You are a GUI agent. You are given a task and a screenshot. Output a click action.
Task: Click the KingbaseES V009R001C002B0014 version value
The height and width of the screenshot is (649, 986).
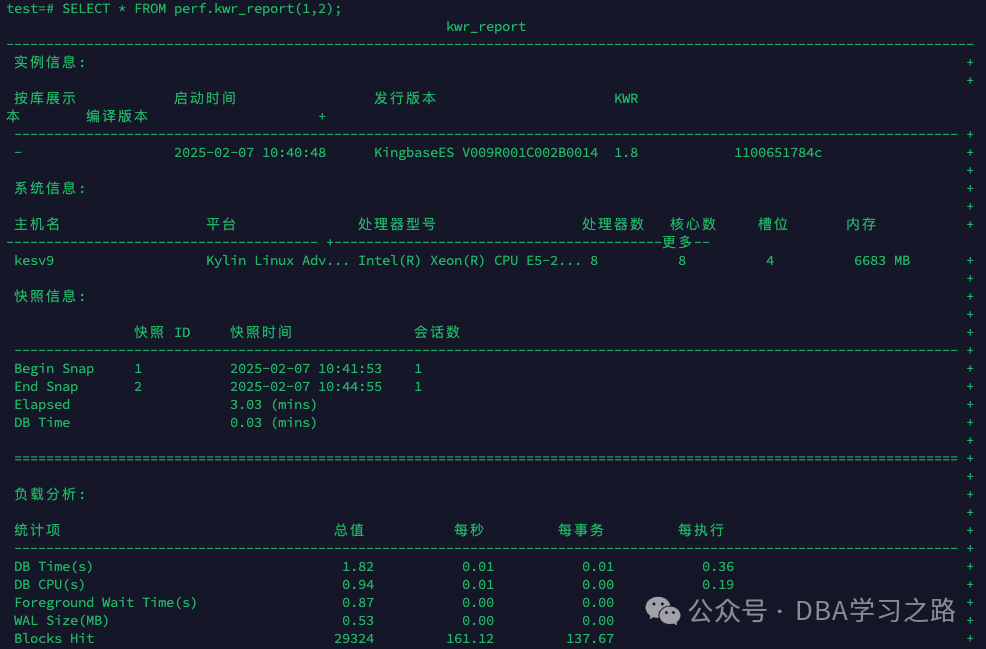coord(486,153)
